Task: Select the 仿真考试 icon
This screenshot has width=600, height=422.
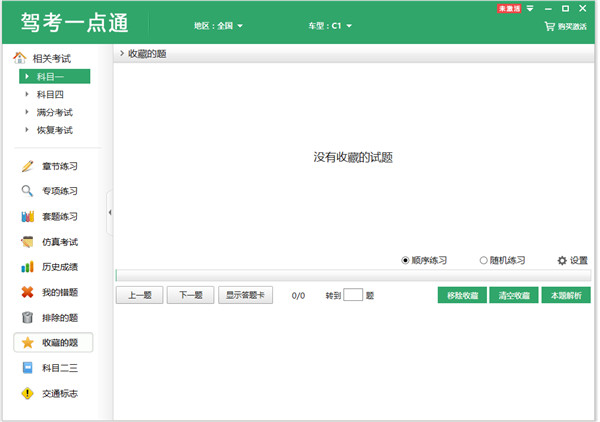Action: tap(28, 242)
